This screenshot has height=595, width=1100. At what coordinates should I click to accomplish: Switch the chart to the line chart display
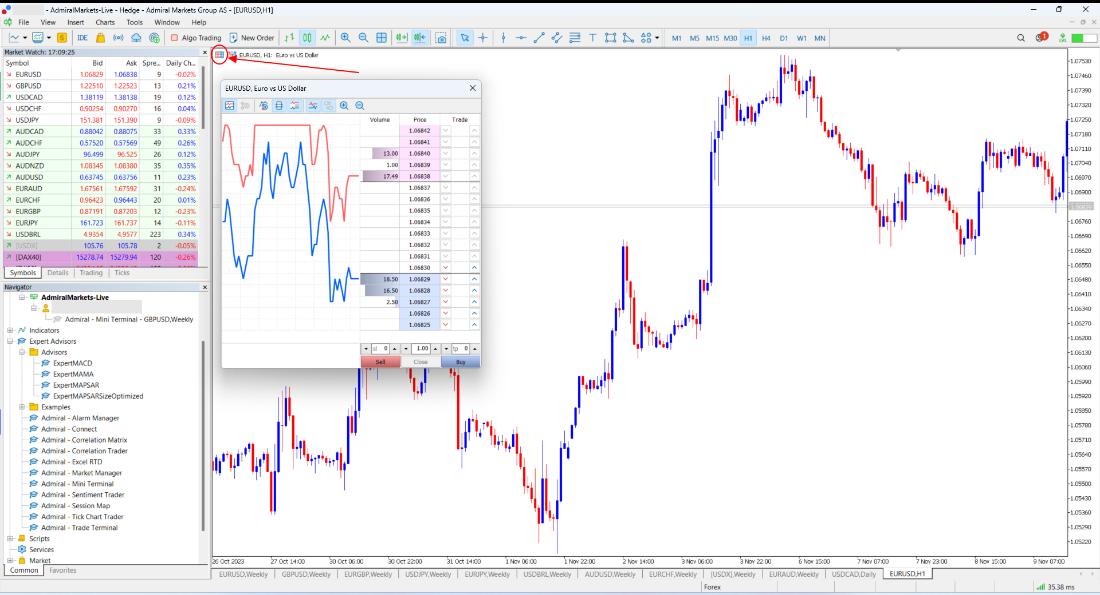pyautogui.click(x=326, y=38)
